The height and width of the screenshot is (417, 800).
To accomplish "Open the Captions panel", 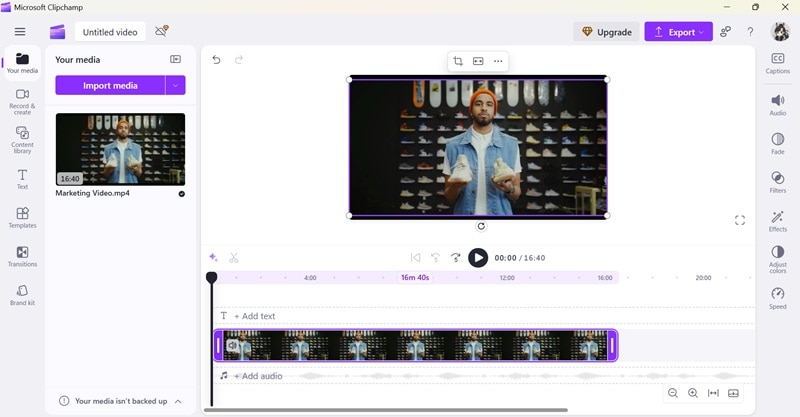I will (x=778, y=63).
